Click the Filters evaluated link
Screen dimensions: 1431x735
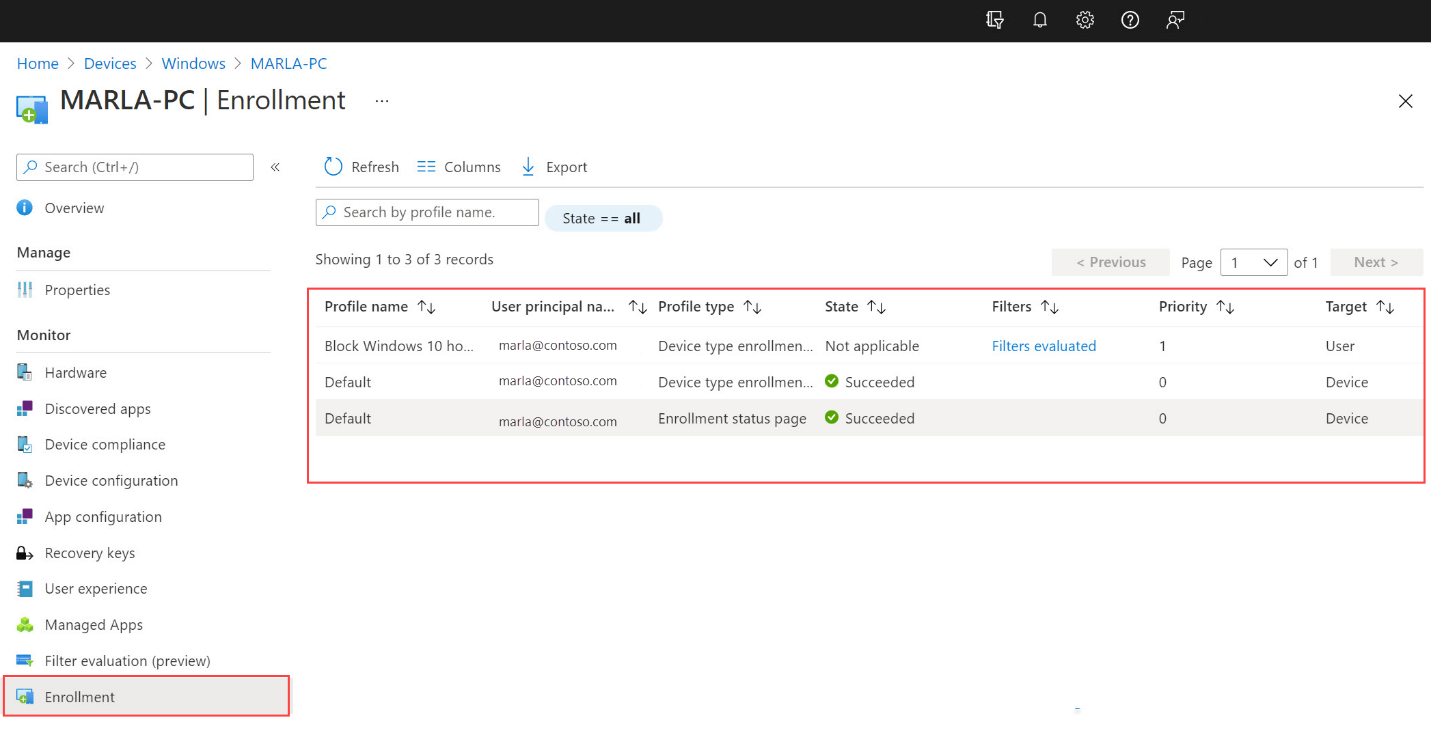click(1044, 346)
